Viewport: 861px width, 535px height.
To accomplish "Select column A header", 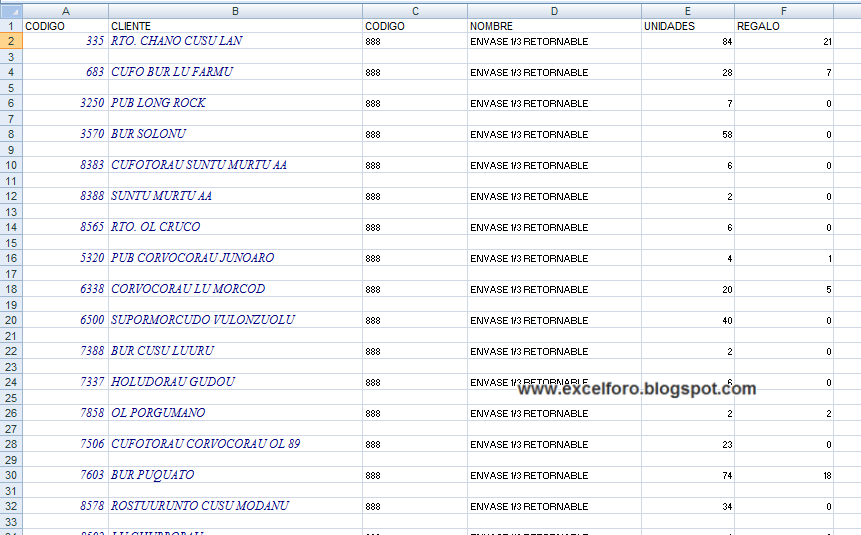I will pos(65,11).
